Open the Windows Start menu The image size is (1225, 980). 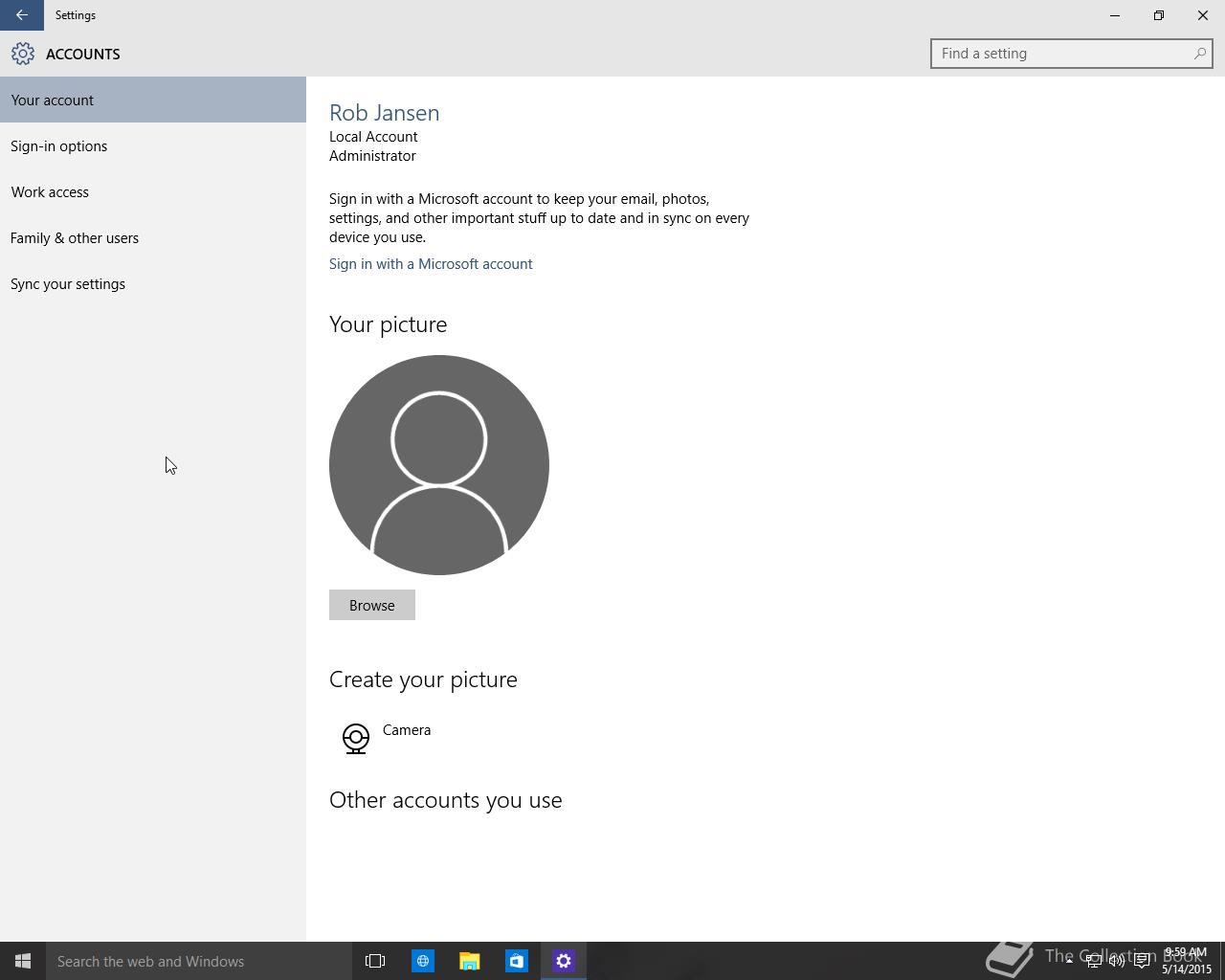[23, 961]
